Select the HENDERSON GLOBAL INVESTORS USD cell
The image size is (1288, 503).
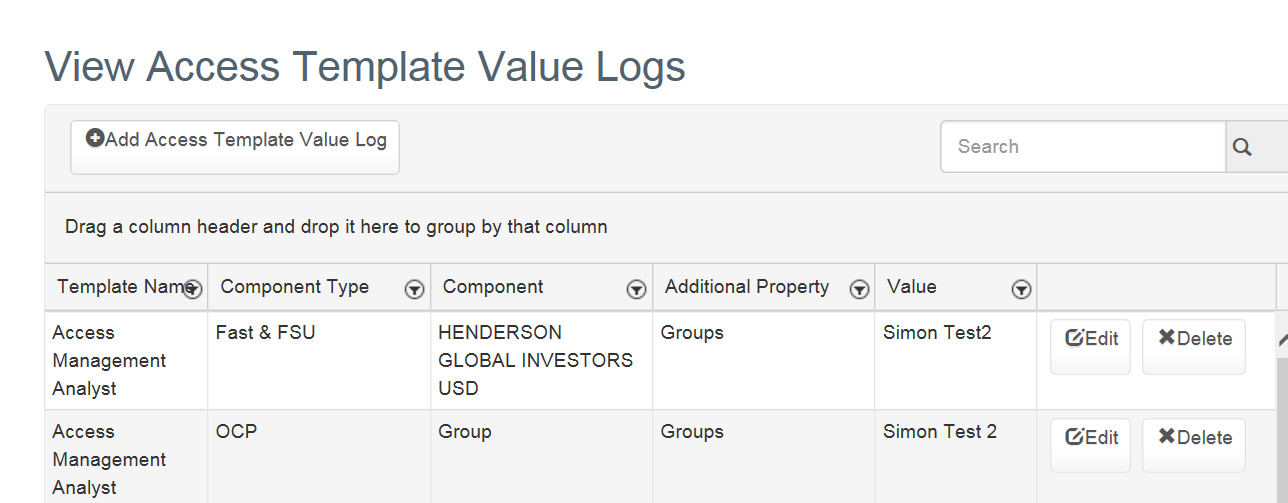coord(536,360)
